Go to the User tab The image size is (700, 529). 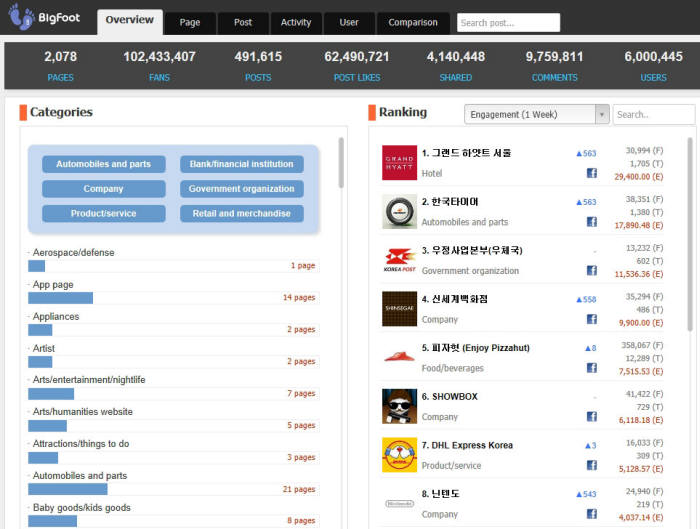tap(349, 22)
